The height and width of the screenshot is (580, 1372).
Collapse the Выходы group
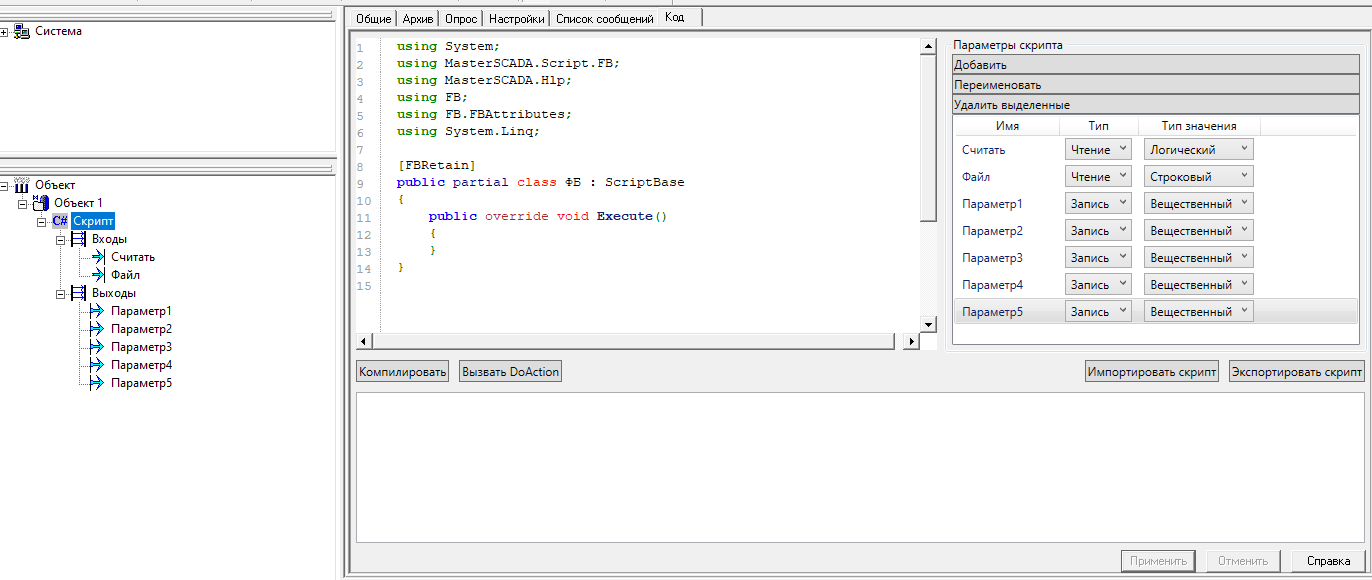click(x=61, y=293)
